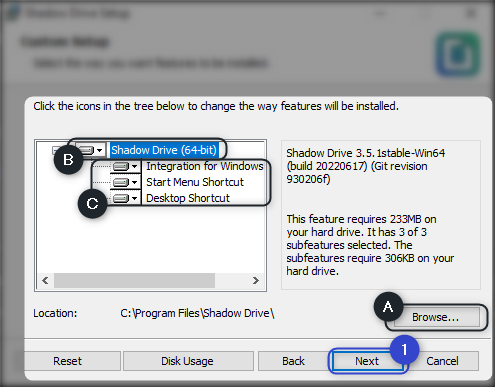This screenshot has height=387, width=495.
Task: Open the Disk Usage dialog
Action: [x=188, y=361]
